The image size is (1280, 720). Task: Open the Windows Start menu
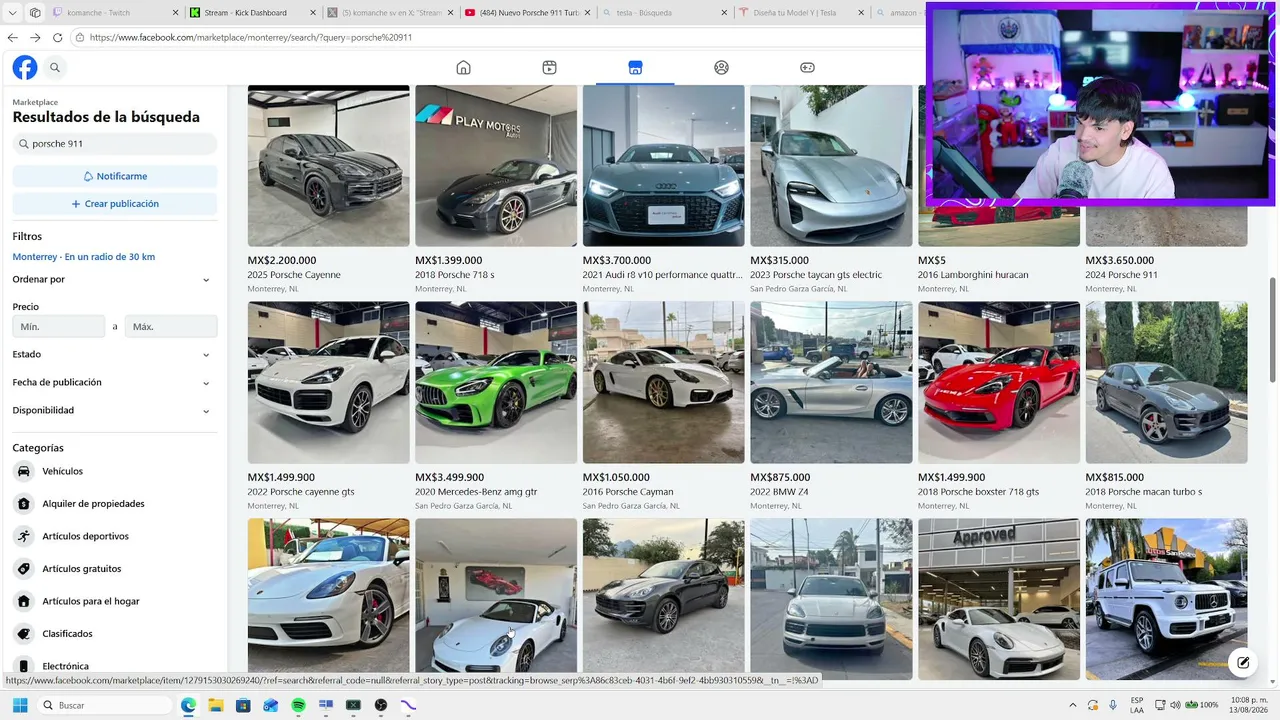click(20, 705)
